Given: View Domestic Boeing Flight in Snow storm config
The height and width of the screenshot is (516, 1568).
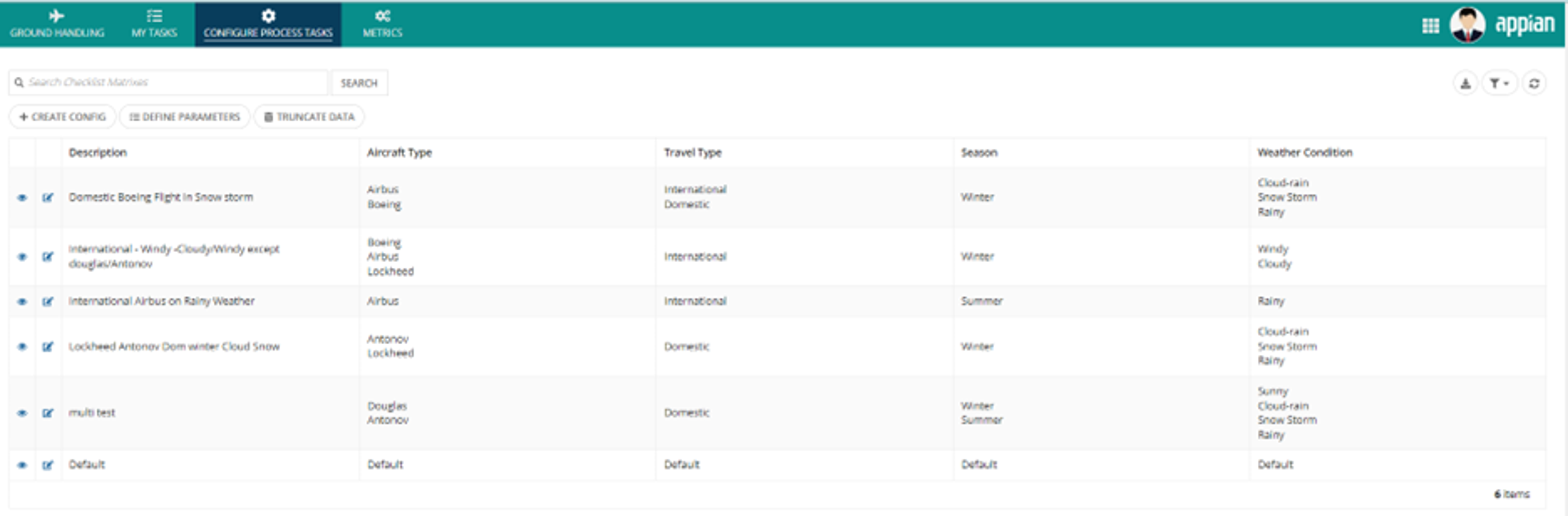Looking at the screenshot, I should [x=22, y=198].
